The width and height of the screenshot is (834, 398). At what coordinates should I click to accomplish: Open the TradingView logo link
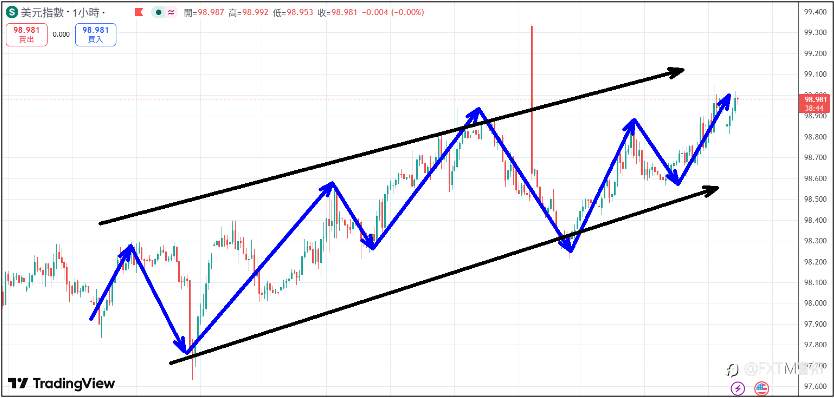pyautogui.click(x=61, y=383)
